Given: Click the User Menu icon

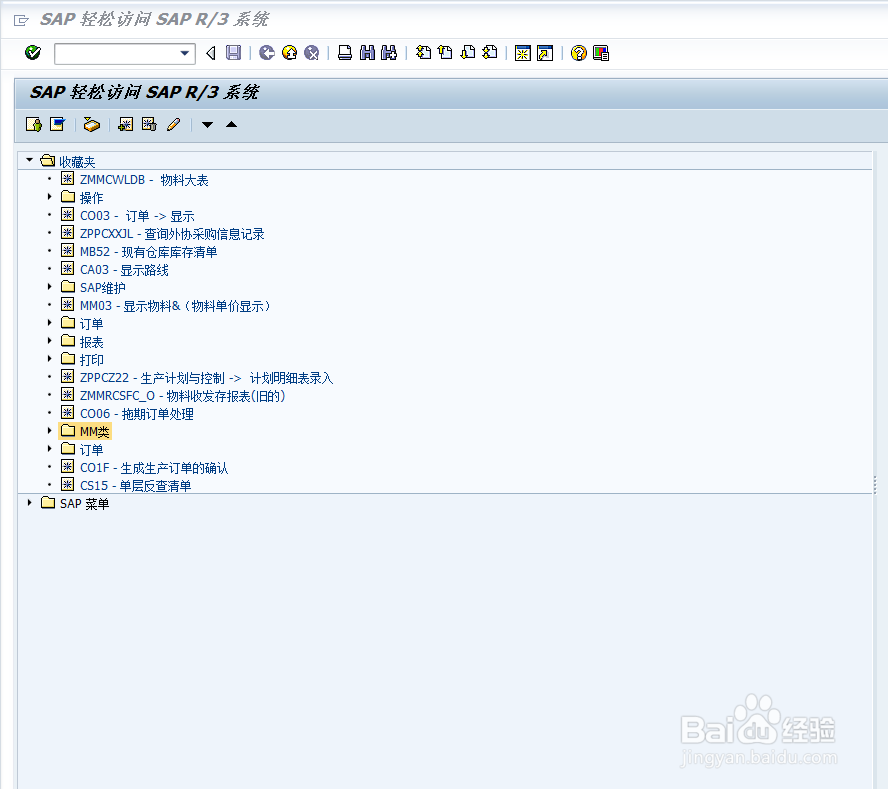Looking at the screenshot, I should (33, 125).
